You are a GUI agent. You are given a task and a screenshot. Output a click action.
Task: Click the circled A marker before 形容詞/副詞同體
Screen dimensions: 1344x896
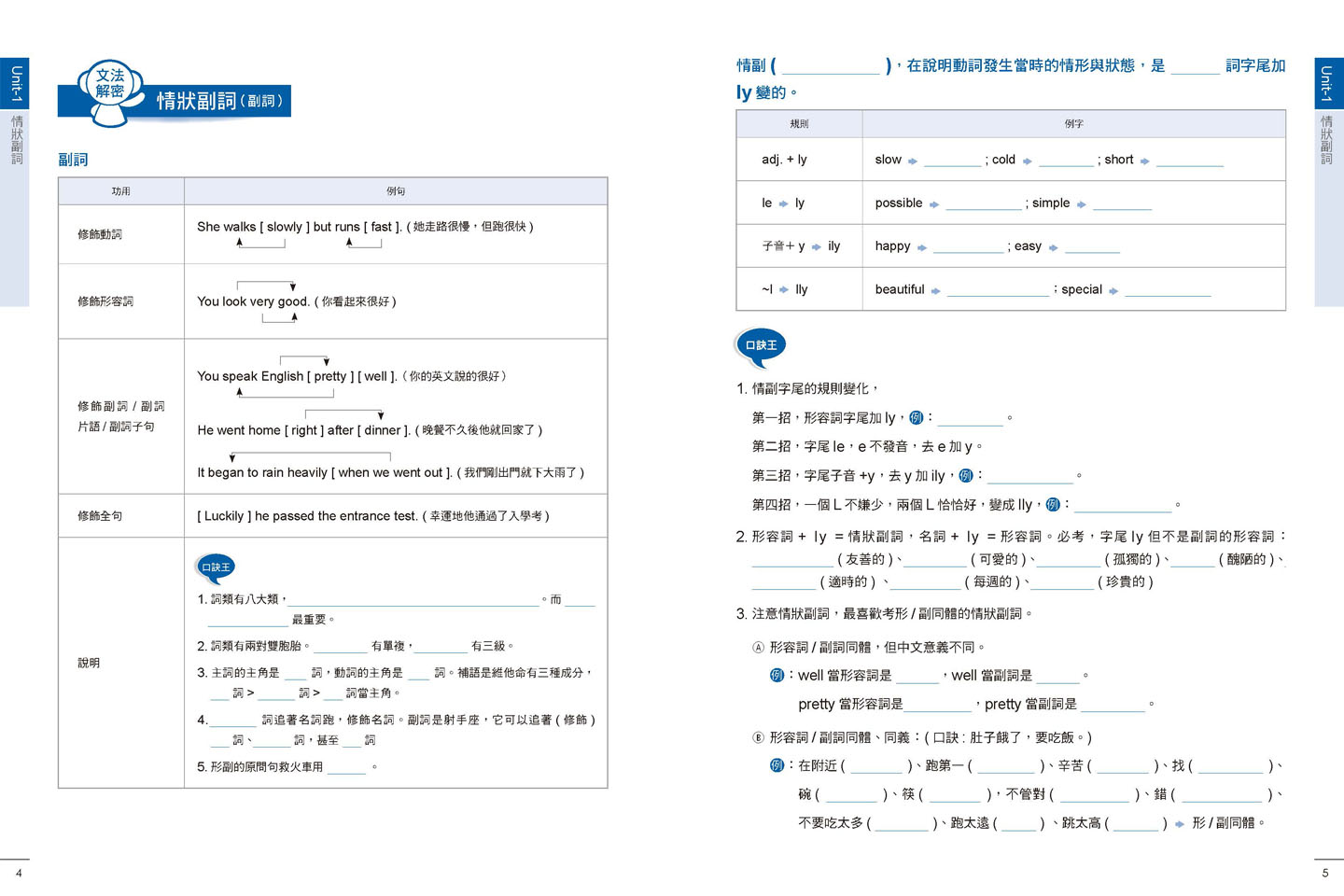[758, 647]
